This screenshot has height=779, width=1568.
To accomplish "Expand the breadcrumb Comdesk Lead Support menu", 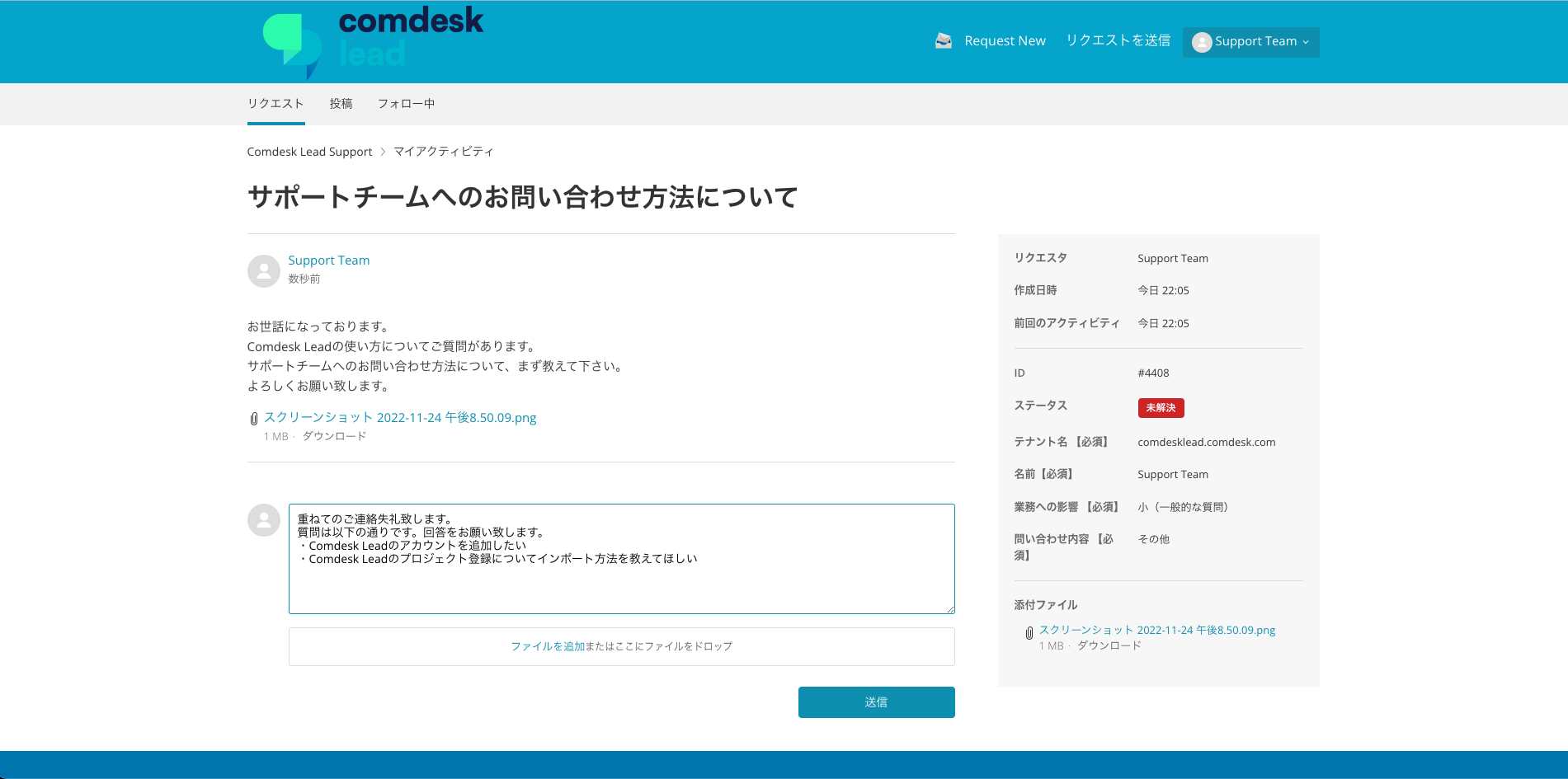I will click(x=309, y=151).
